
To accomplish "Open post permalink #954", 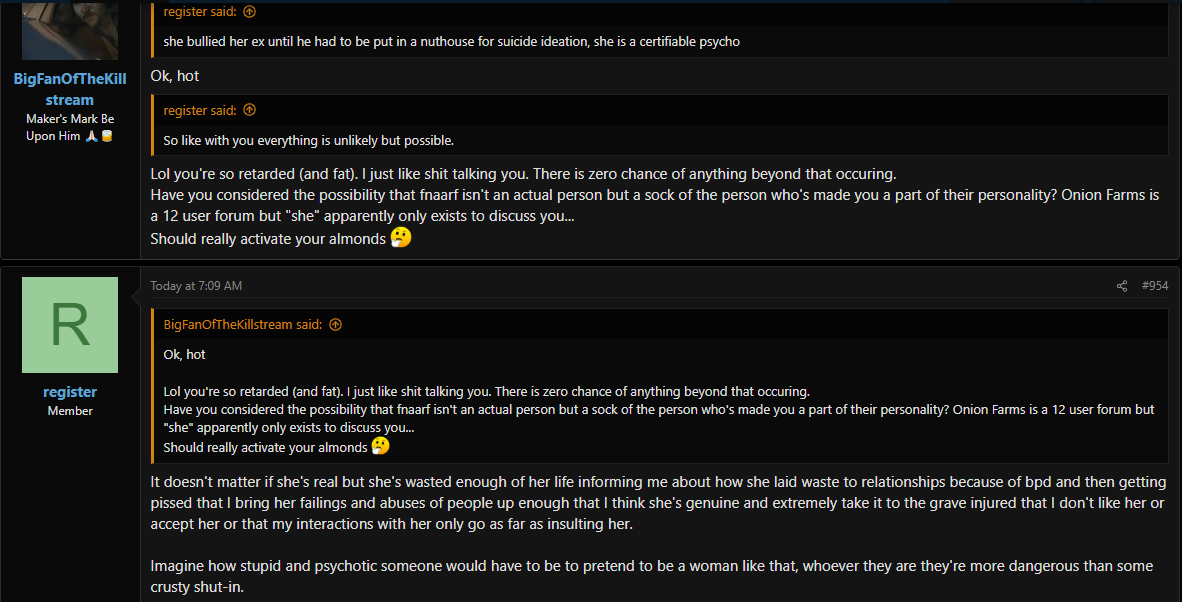I will point(1155,286).
